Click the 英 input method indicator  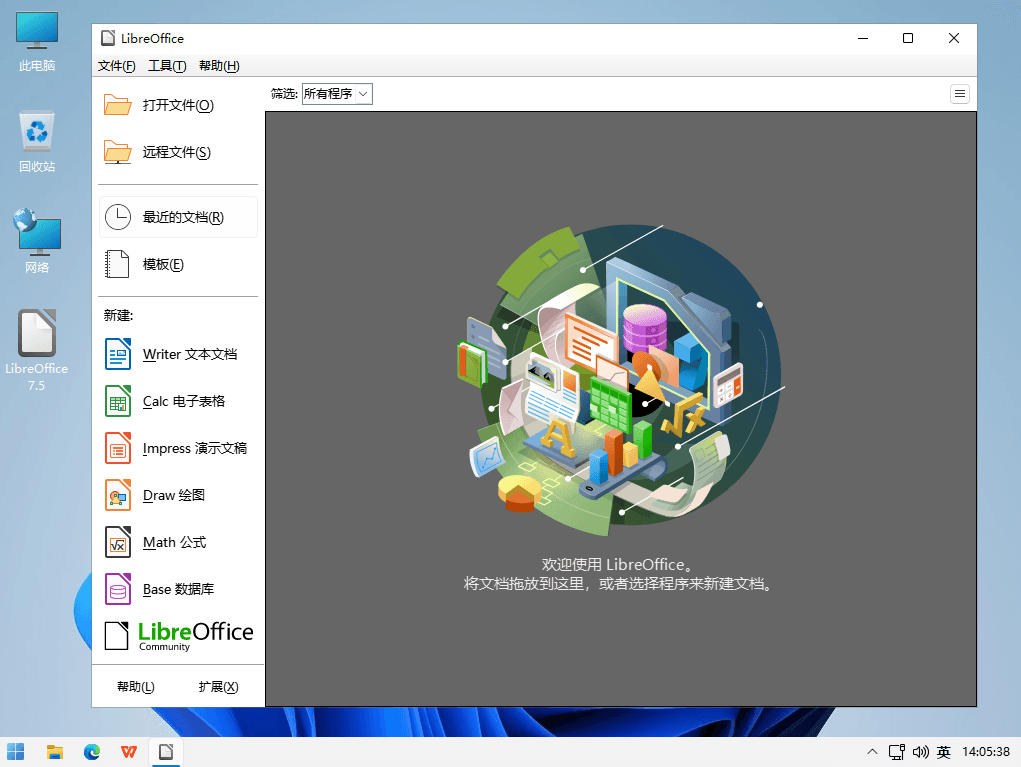[x=944, y=752]
